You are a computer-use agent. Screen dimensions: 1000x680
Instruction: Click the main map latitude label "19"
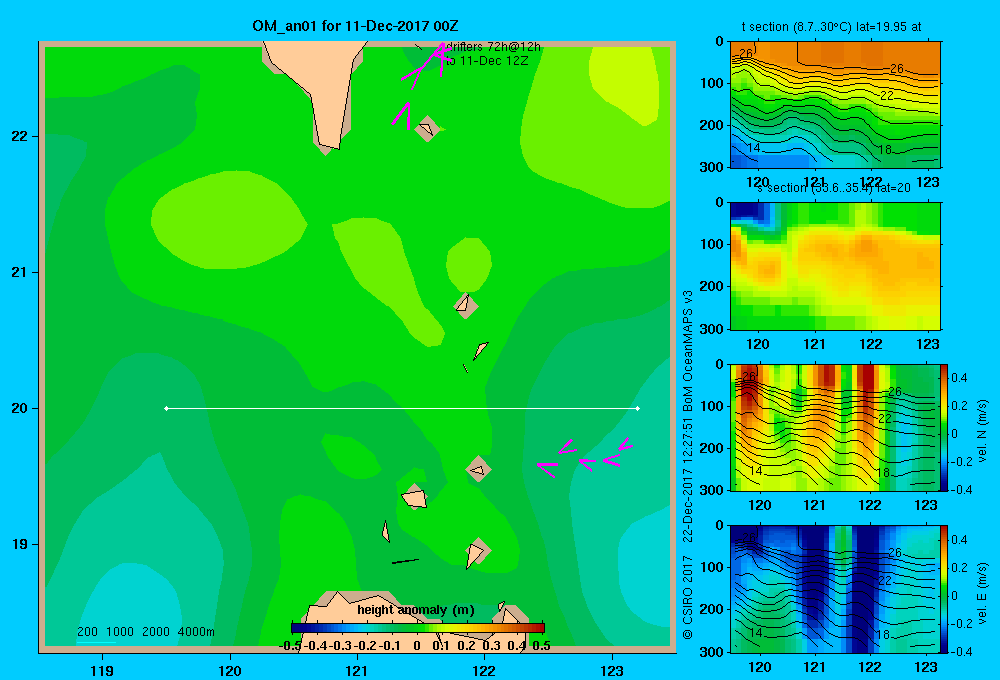[19, 544]
